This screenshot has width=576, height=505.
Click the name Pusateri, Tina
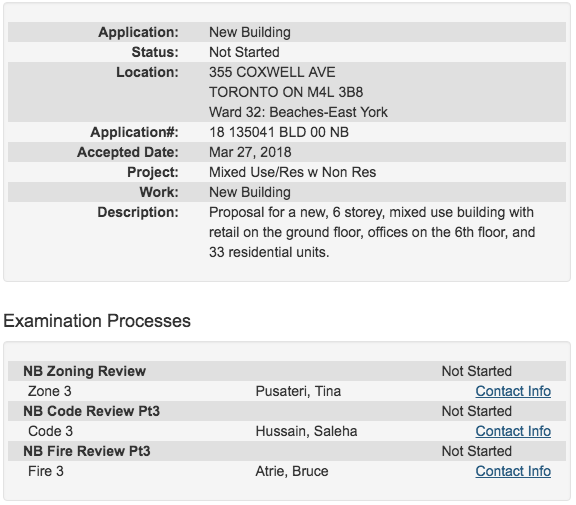pyautogui.click(x=298, y=391)
